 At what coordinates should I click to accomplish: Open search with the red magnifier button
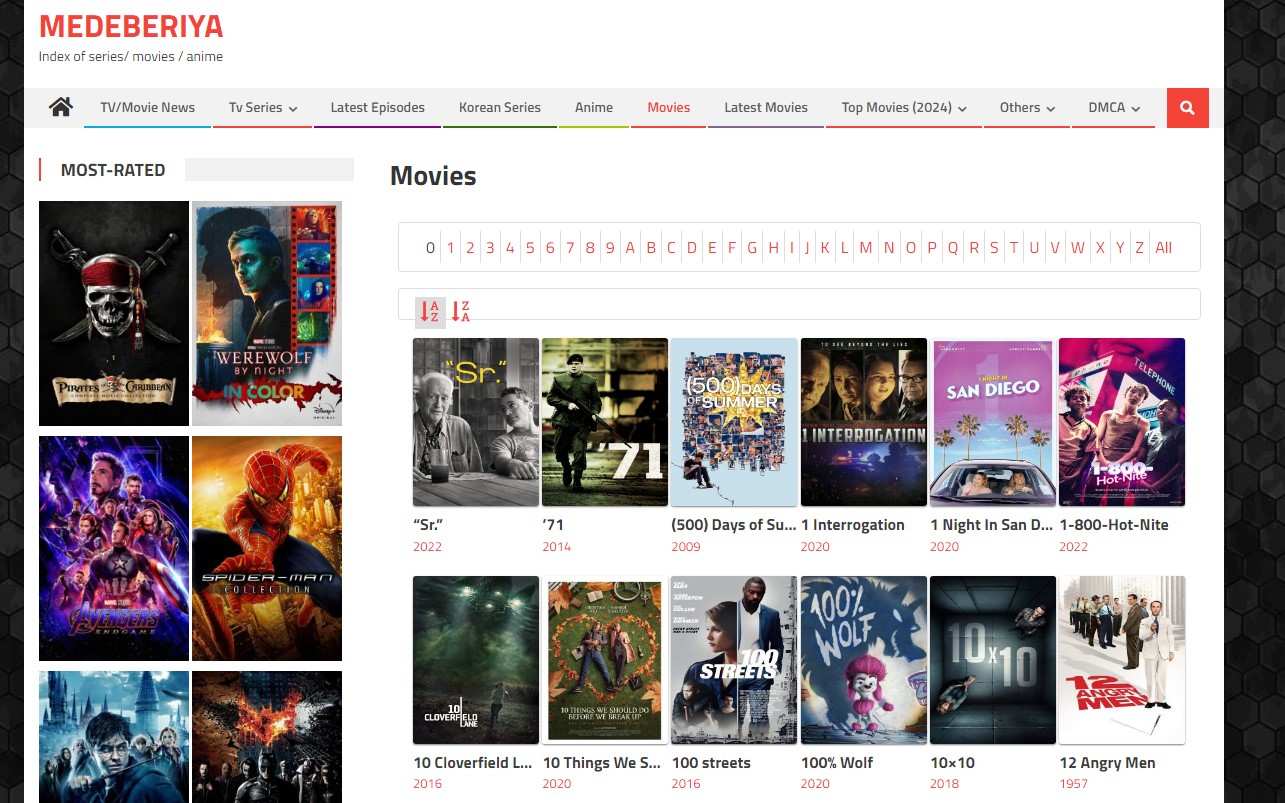pyautogui.click(x=1187, y=108)
